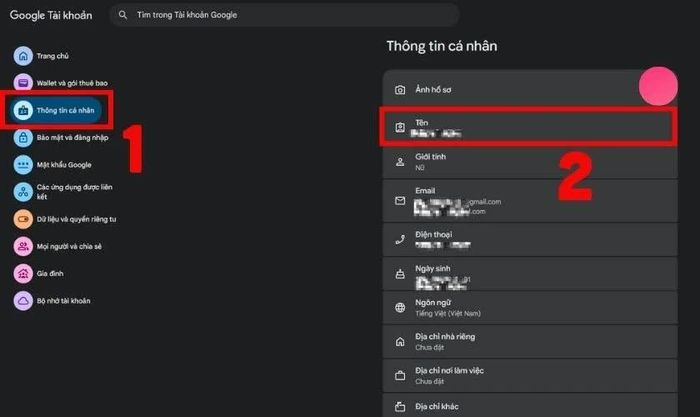Click the badge icon beside Tên
The width and height of the screenshot is (700, 417).
click(400, 127)
